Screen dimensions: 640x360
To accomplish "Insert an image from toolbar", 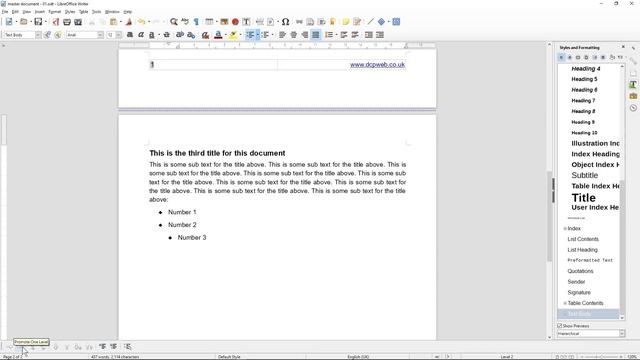I will [x=224, y=22].
